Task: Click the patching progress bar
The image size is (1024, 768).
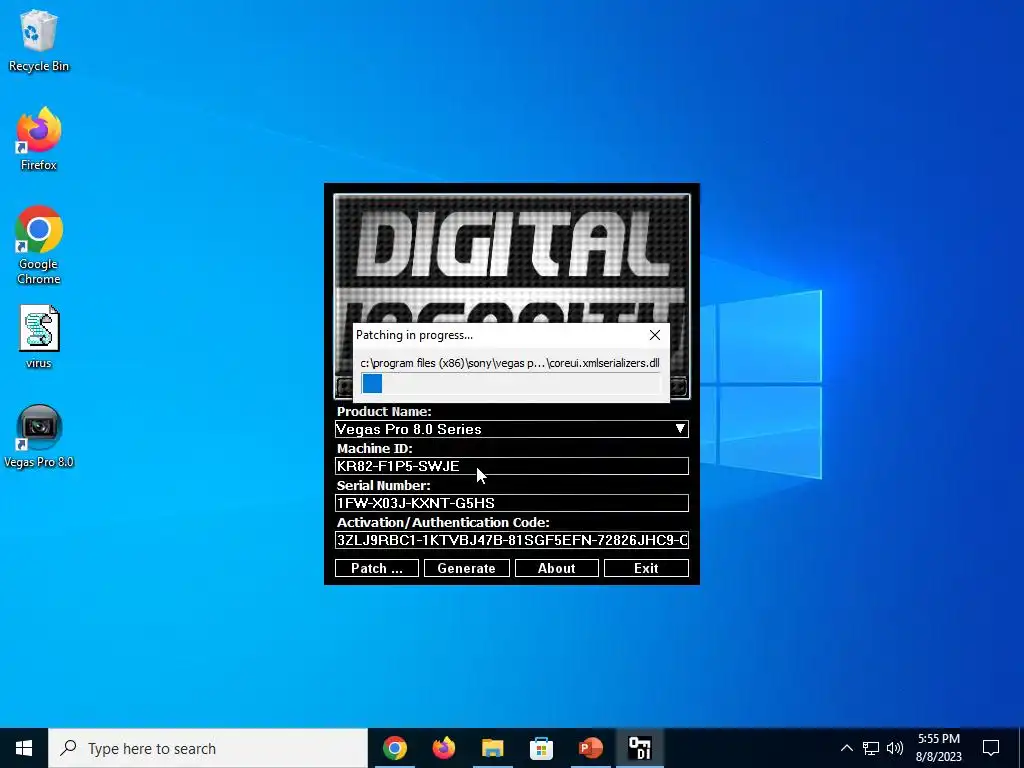Action: [x=511, y=384]
